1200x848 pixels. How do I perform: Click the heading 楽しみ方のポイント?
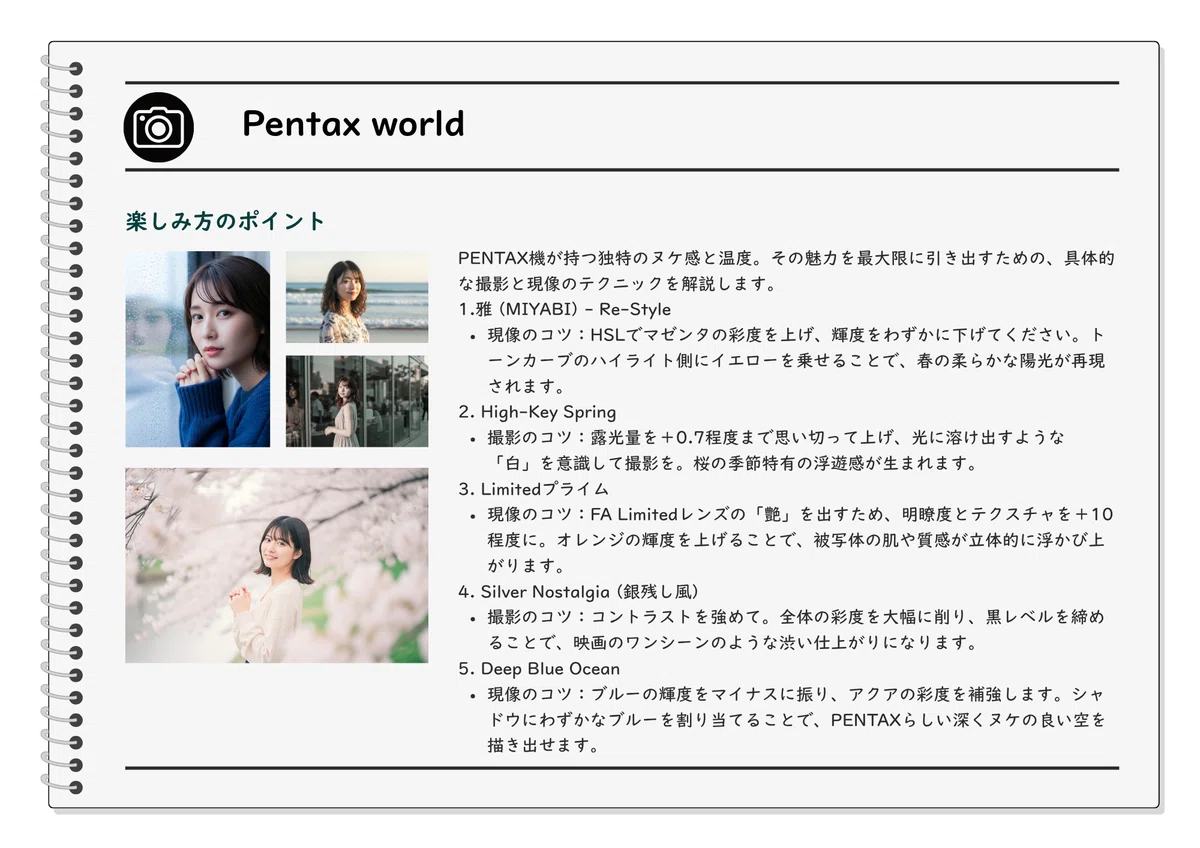tap(226, 221)
